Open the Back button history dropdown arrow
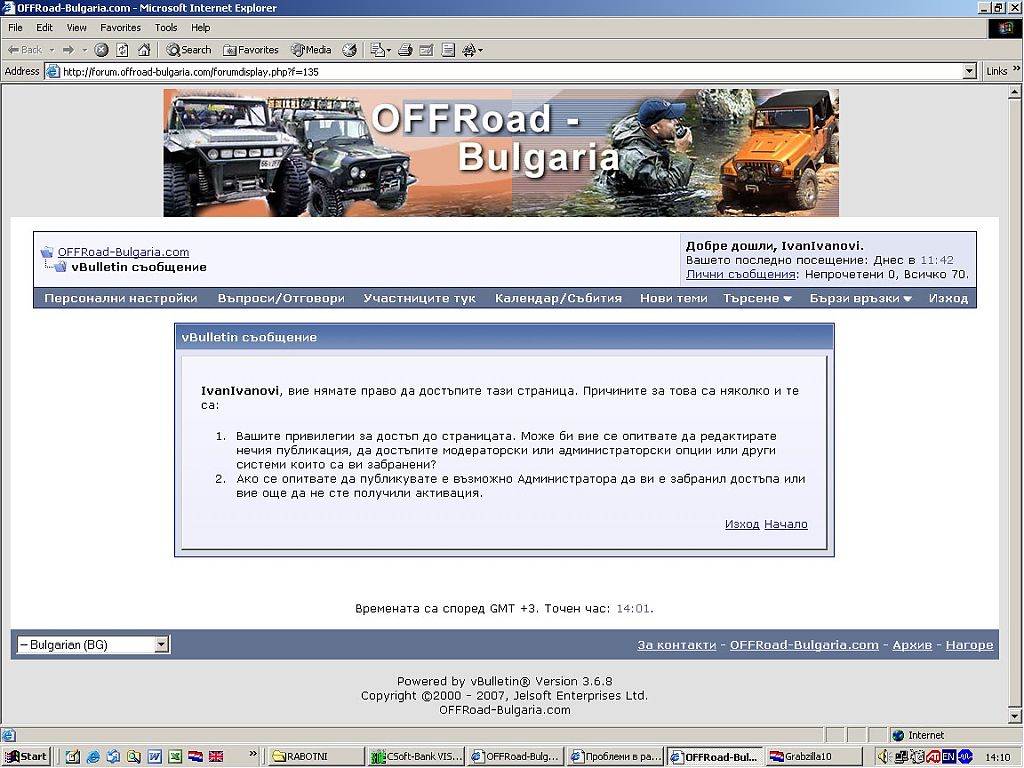 point(52,50)
